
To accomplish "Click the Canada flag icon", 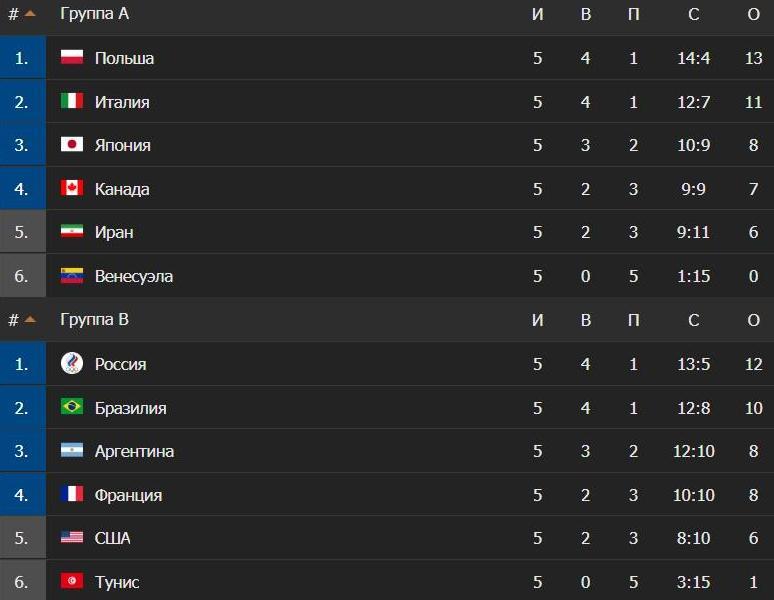I will [72, 188].
